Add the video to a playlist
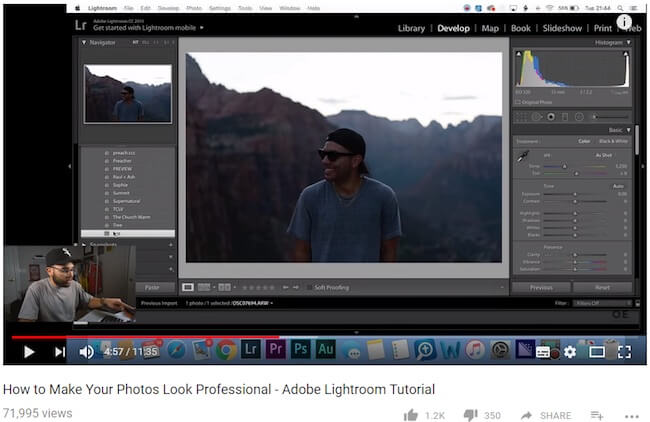This screenshot has height=422, width=650. (597, 415)
